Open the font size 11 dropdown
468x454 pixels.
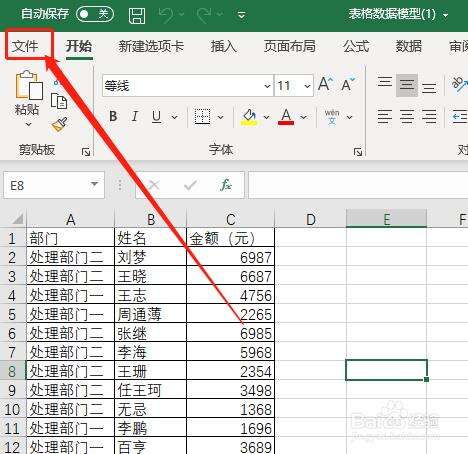coord(294,86)
